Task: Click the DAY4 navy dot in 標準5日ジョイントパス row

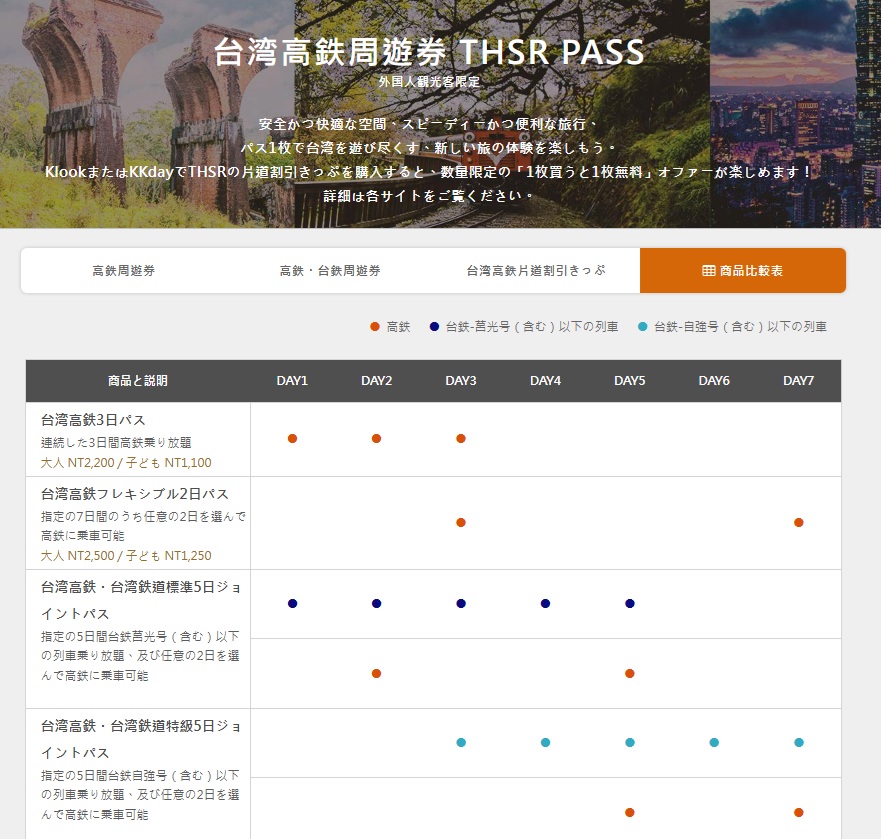Action: point(545,603)
